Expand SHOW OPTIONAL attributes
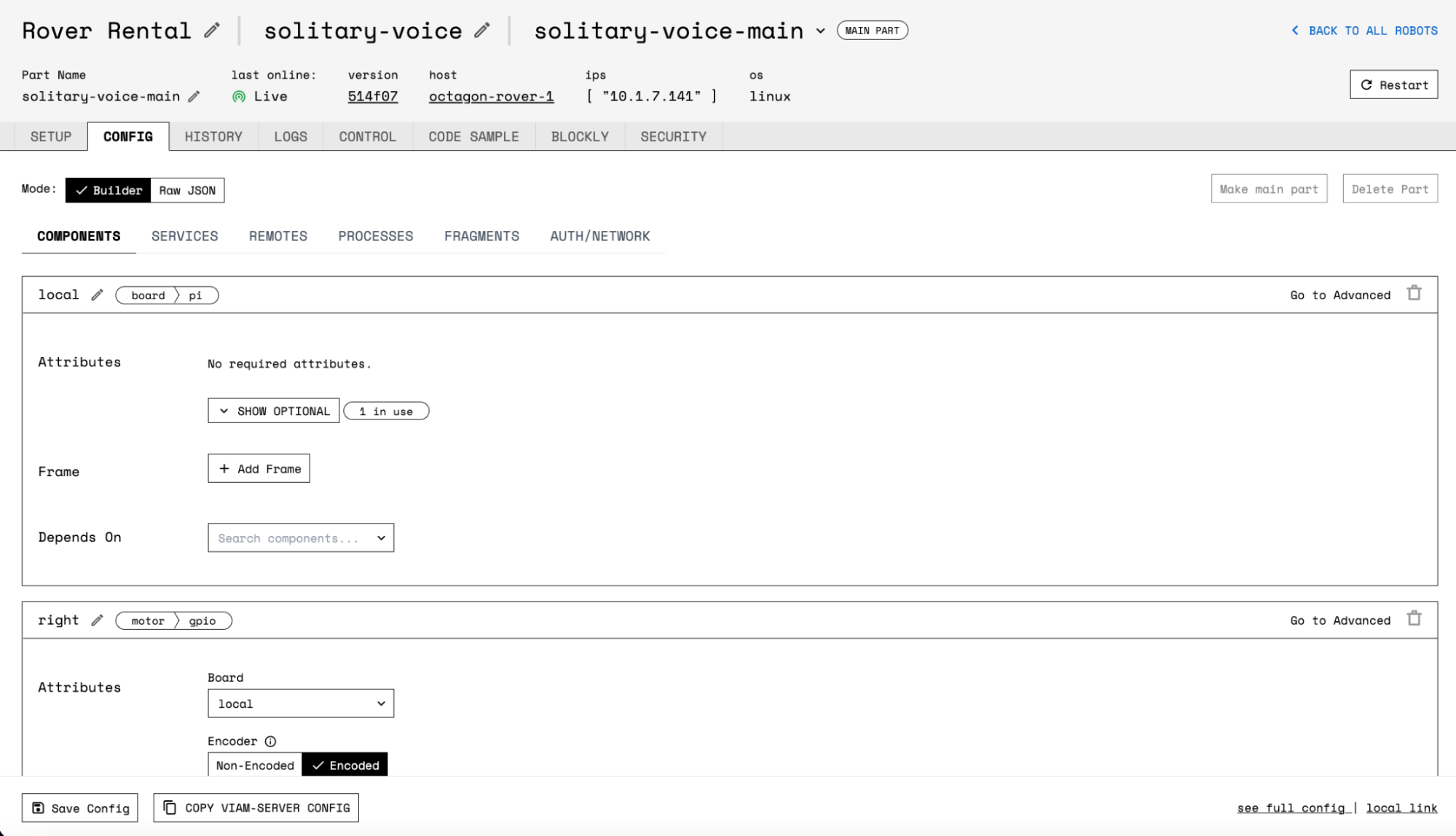 273,410
